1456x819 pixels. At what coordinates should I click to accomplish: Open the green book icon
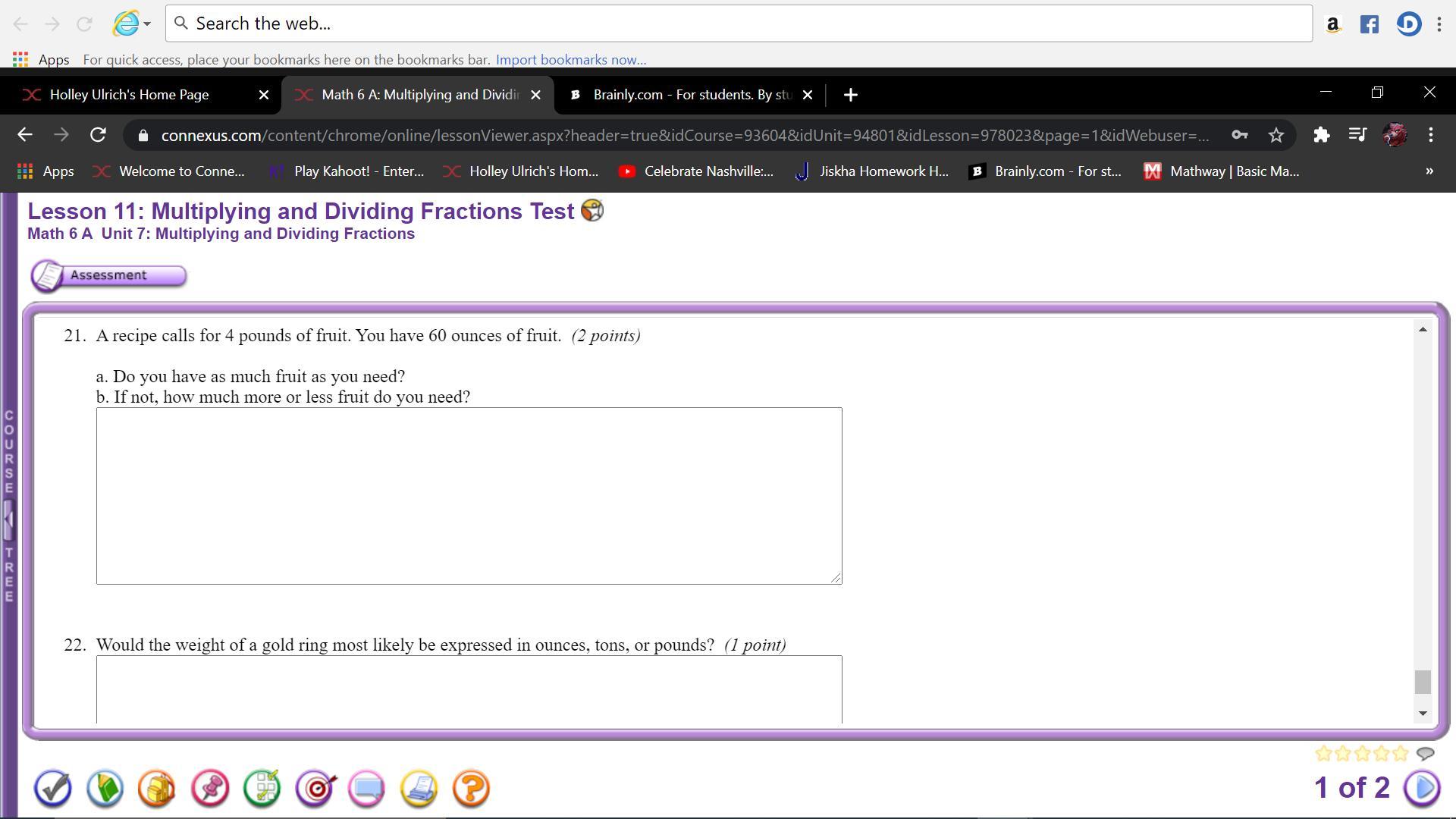[105, 789]
